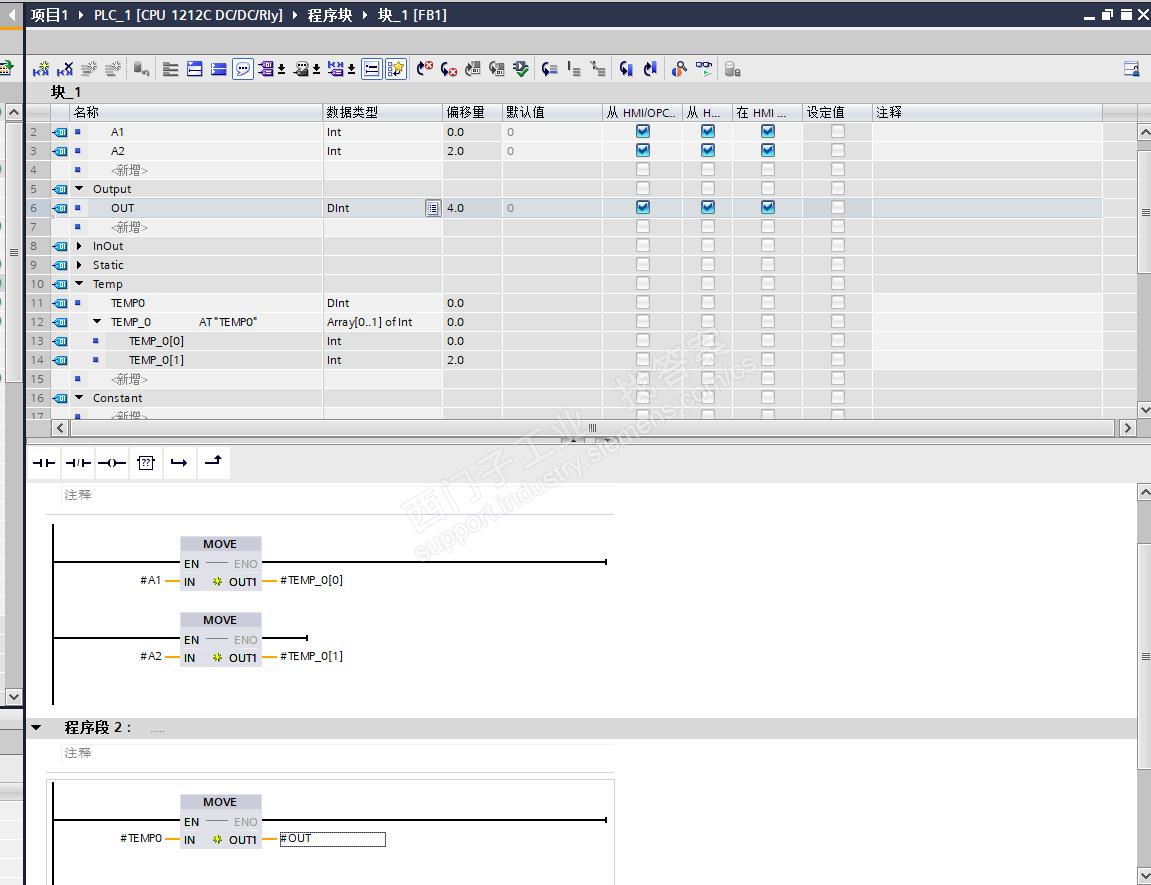
Task: Insert a new network using toolbar icon
Action: pos(41,69)
